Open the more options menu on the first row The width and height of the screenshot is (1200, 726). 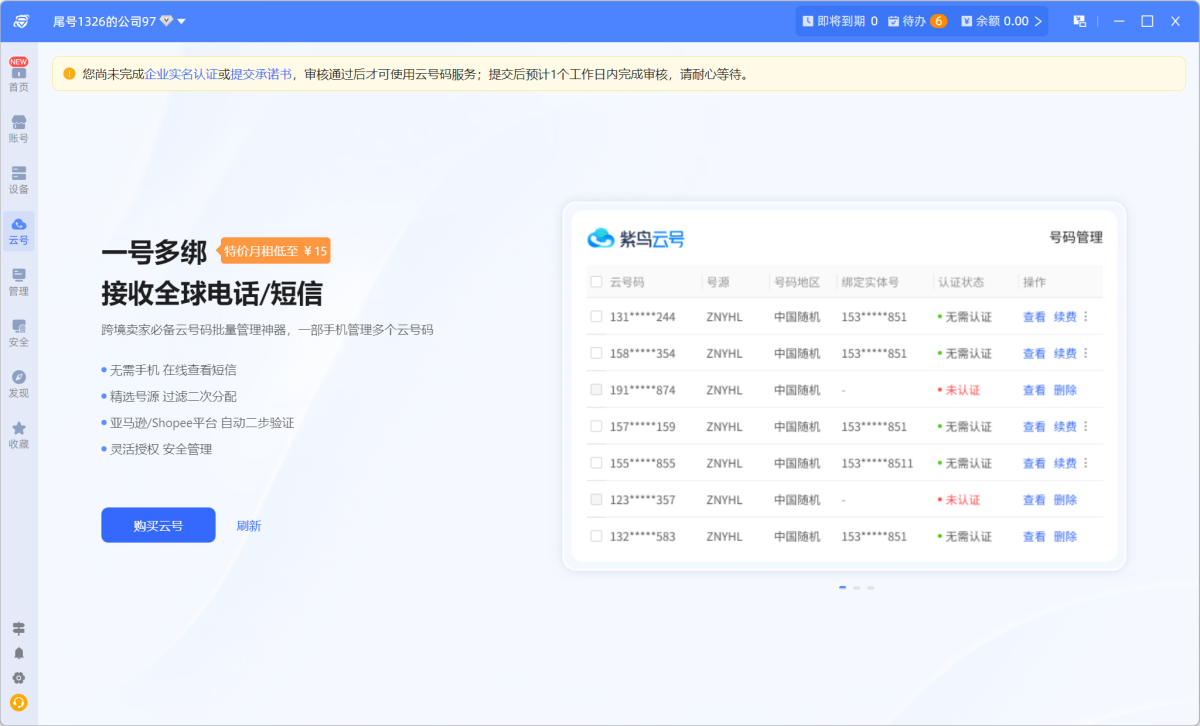point(1087,316)
